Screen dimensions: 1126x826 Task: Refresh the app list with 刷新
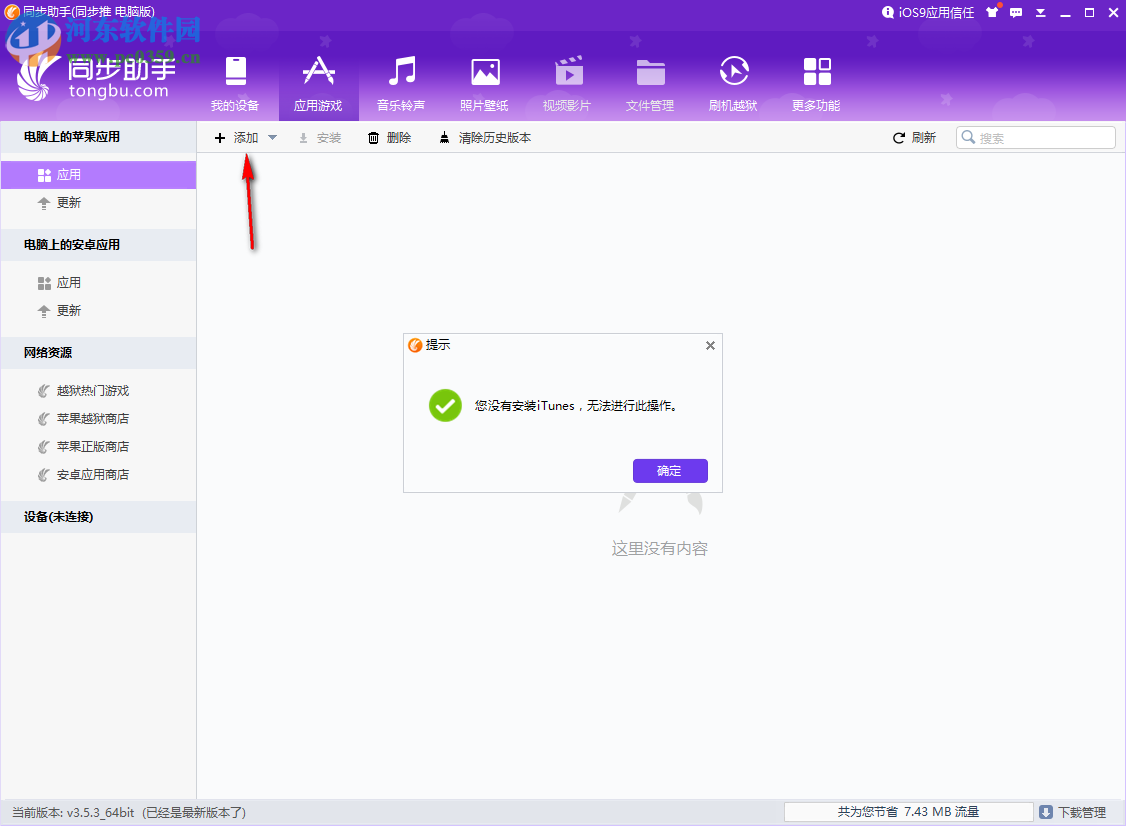(913, 137)
